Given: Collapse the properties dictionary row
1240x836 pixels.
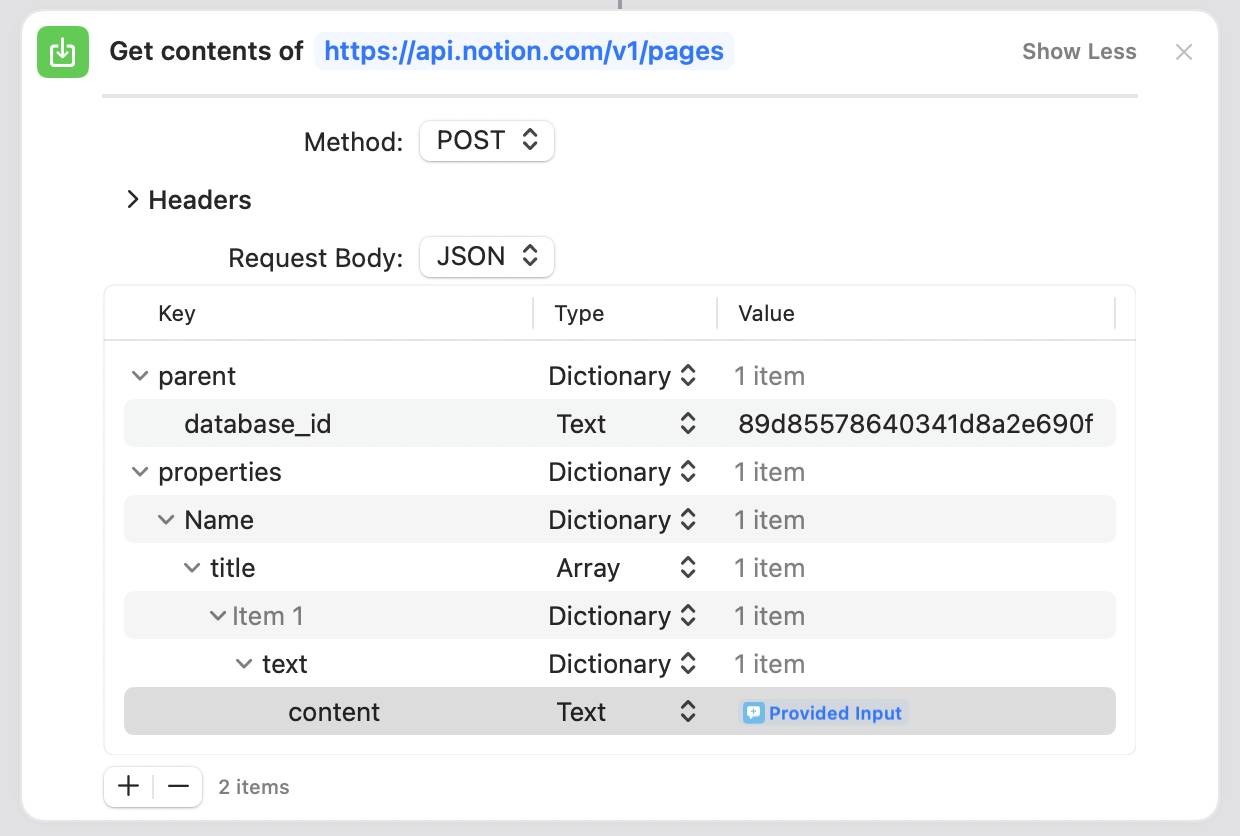Looking at the screenshot, I should pyautogui.click(x=138, y=473).
